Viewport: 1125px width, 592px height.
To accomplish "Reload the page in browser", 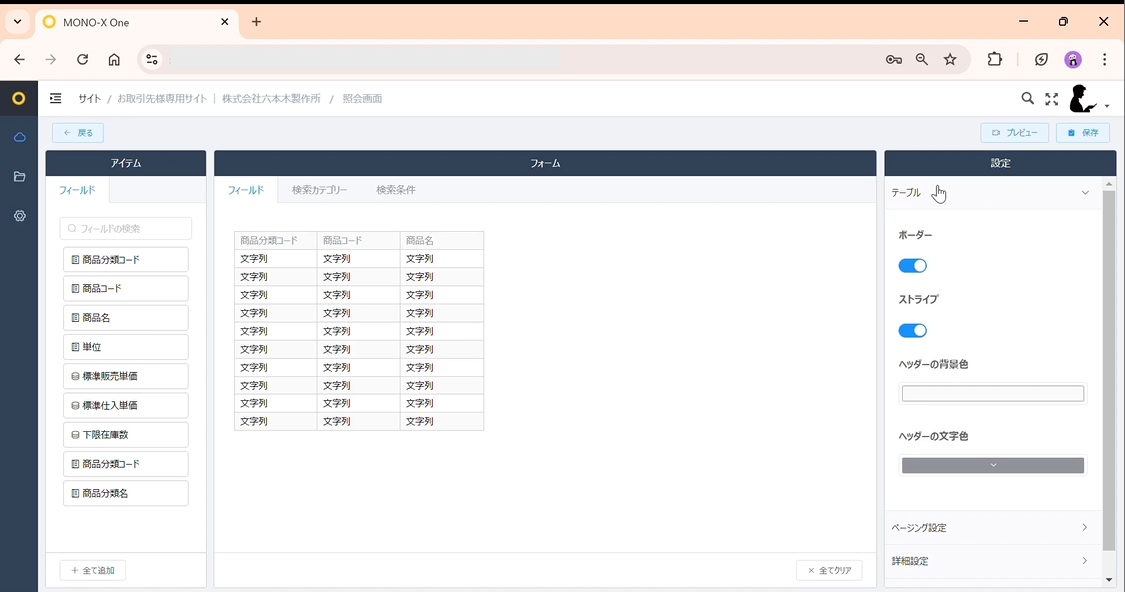I will (83, 60).
